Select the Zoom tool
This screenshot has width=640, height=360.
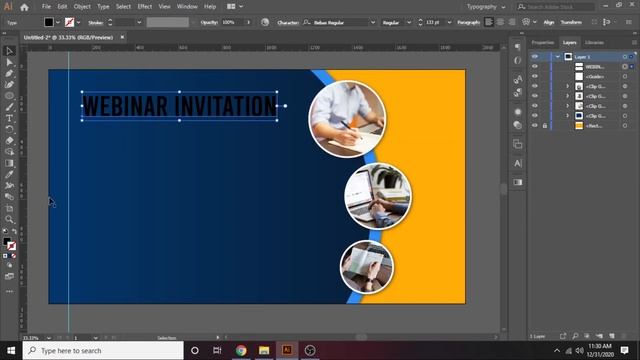click(x=9, y=220)
